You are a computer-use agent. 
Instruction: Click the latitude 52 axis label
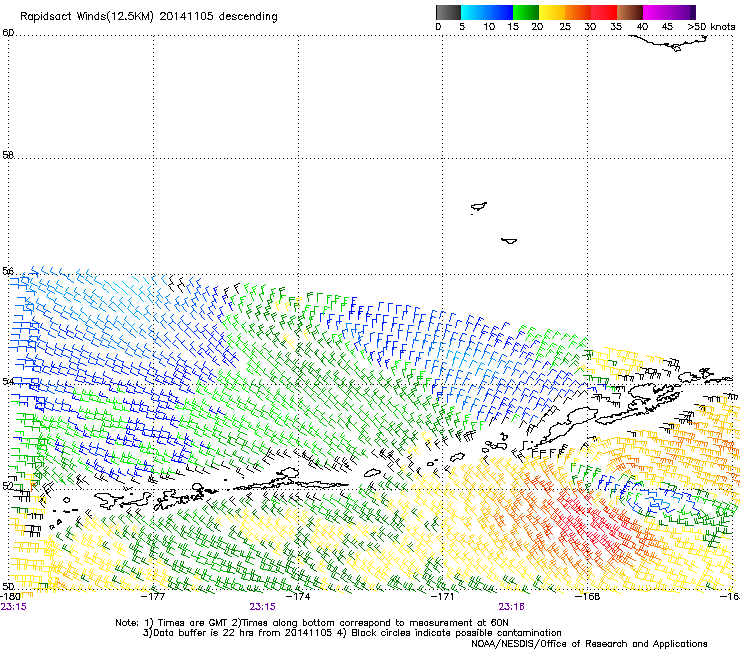click(x=8, y=486)
